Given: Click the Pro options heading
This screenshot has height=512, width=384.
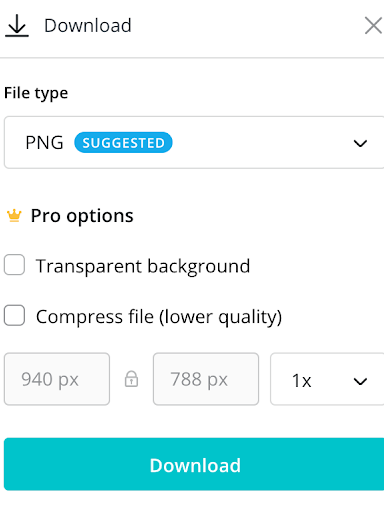Looking at the screenshot, I should pos(82,216).
